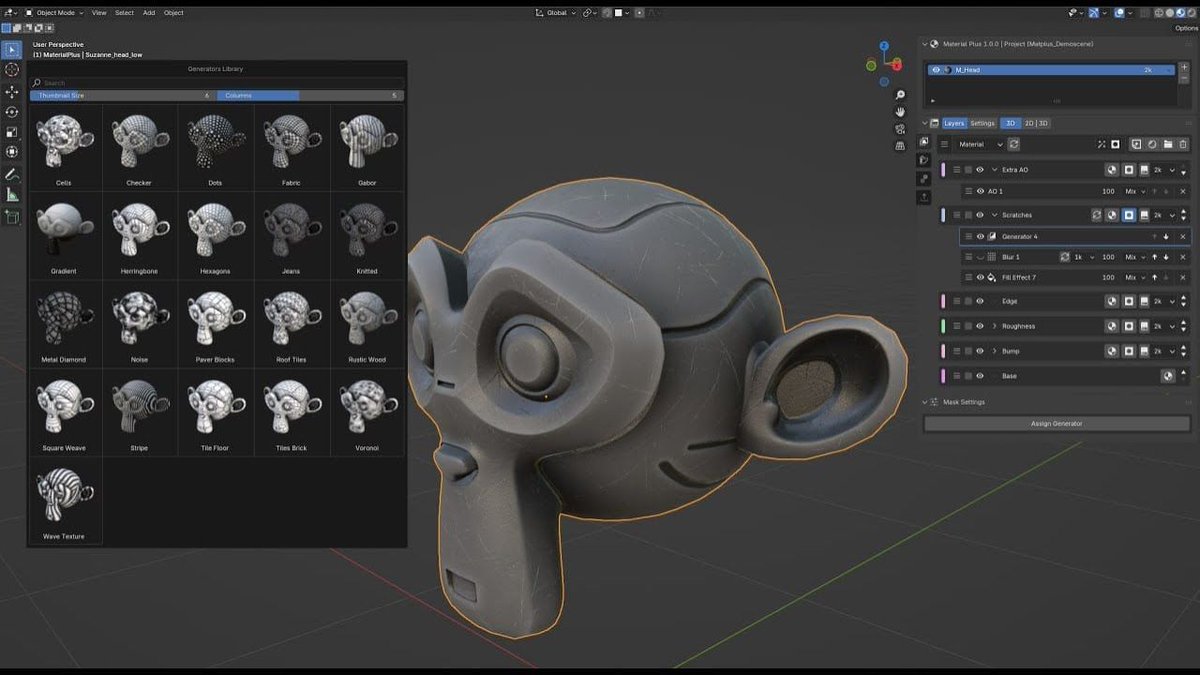Hide the Edge layer via eye icon
The image size is (1200, 675).
click(980, 301)
